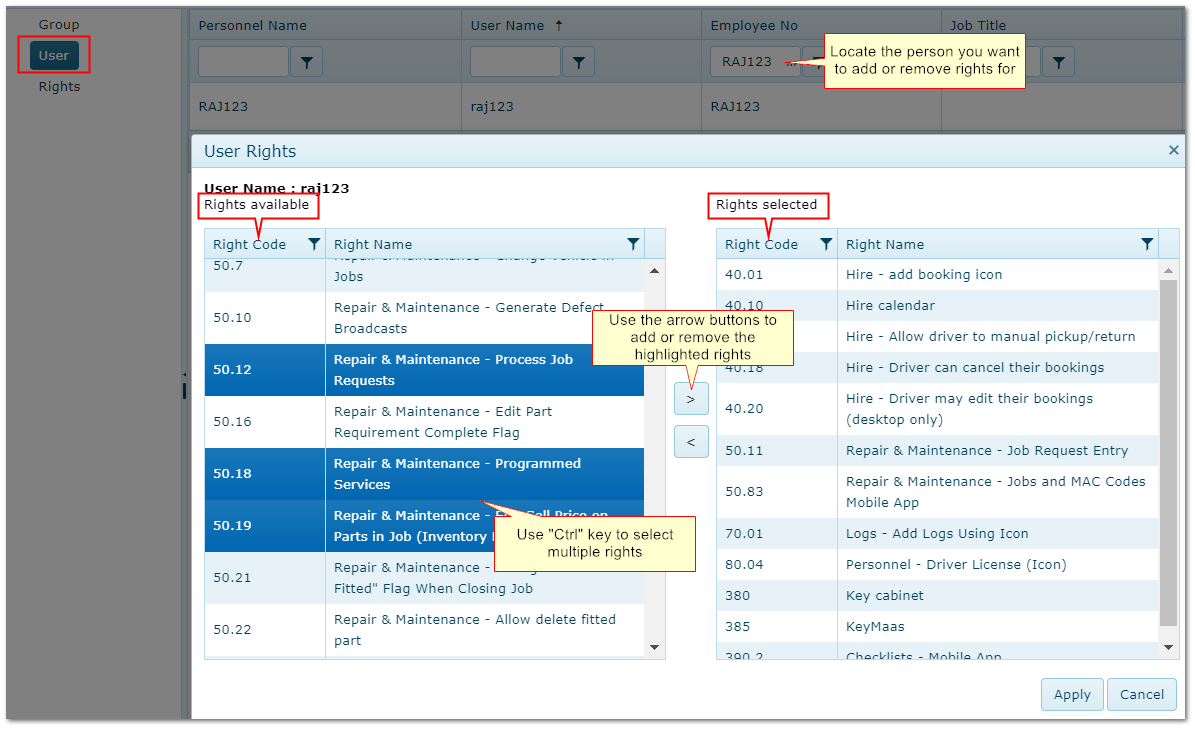Click the User Name filter funnel icon

pyautogui.click(x=578, y=63)
